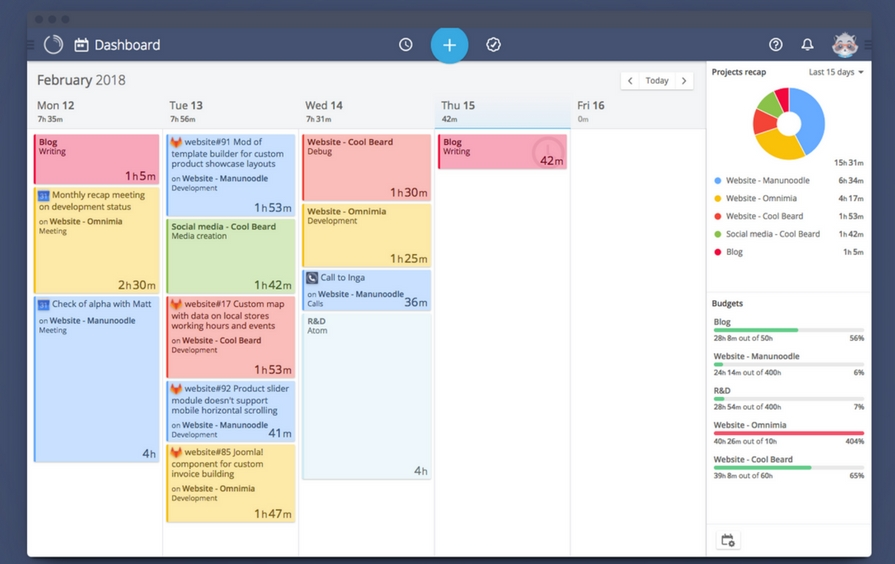Select the Mon 12 day header
The width and height of the screenshot is (895, 564).
(x=56, y=106)
